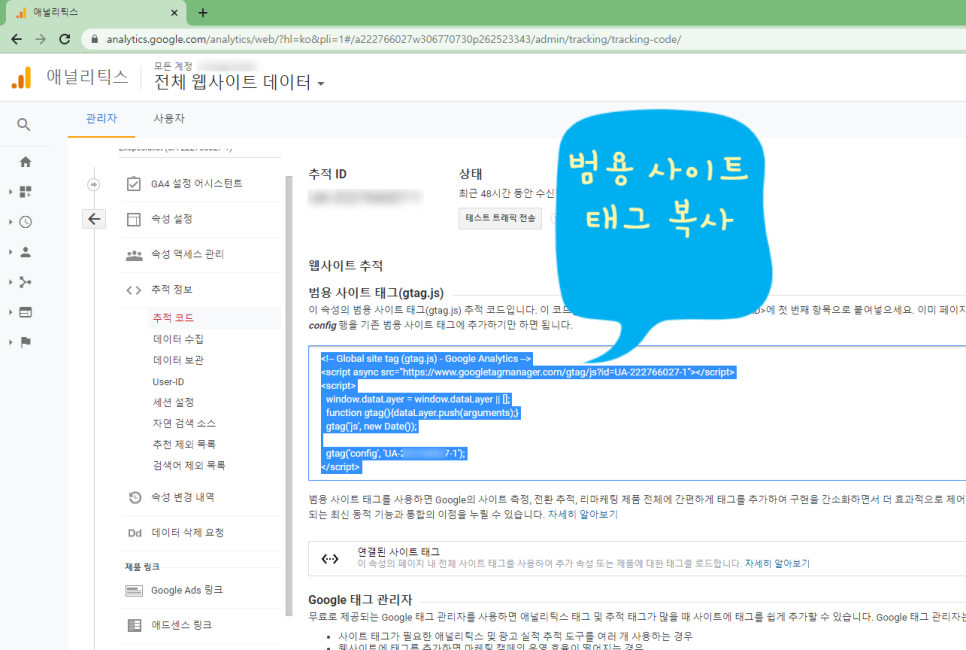
Task: Expand the acquisition sidebar section arrow
Action: coord(10,282)
